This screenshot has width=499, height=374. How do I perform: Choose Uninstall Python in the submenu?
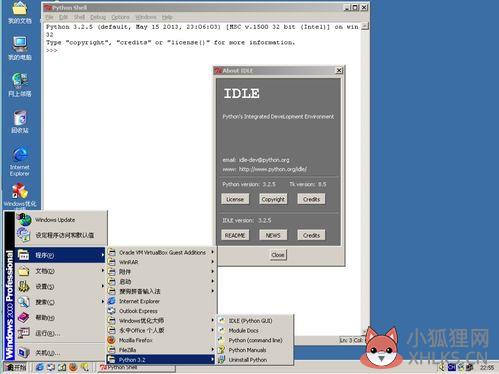pyautogui.click(x=248, y=360)
